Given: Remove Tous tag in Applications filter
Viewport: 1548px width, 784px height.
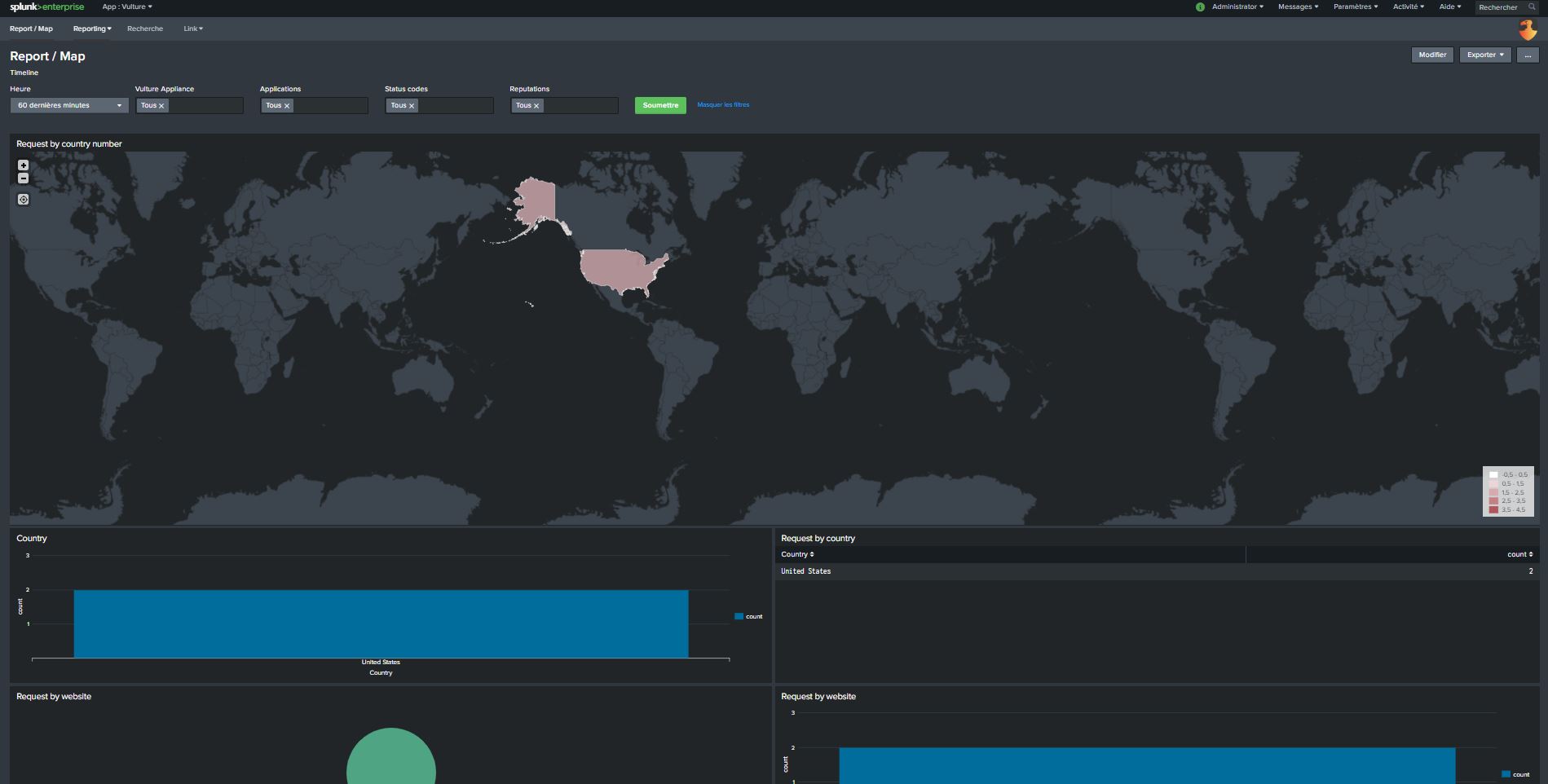Looking at the screenshot, I should tap(287, 106).
